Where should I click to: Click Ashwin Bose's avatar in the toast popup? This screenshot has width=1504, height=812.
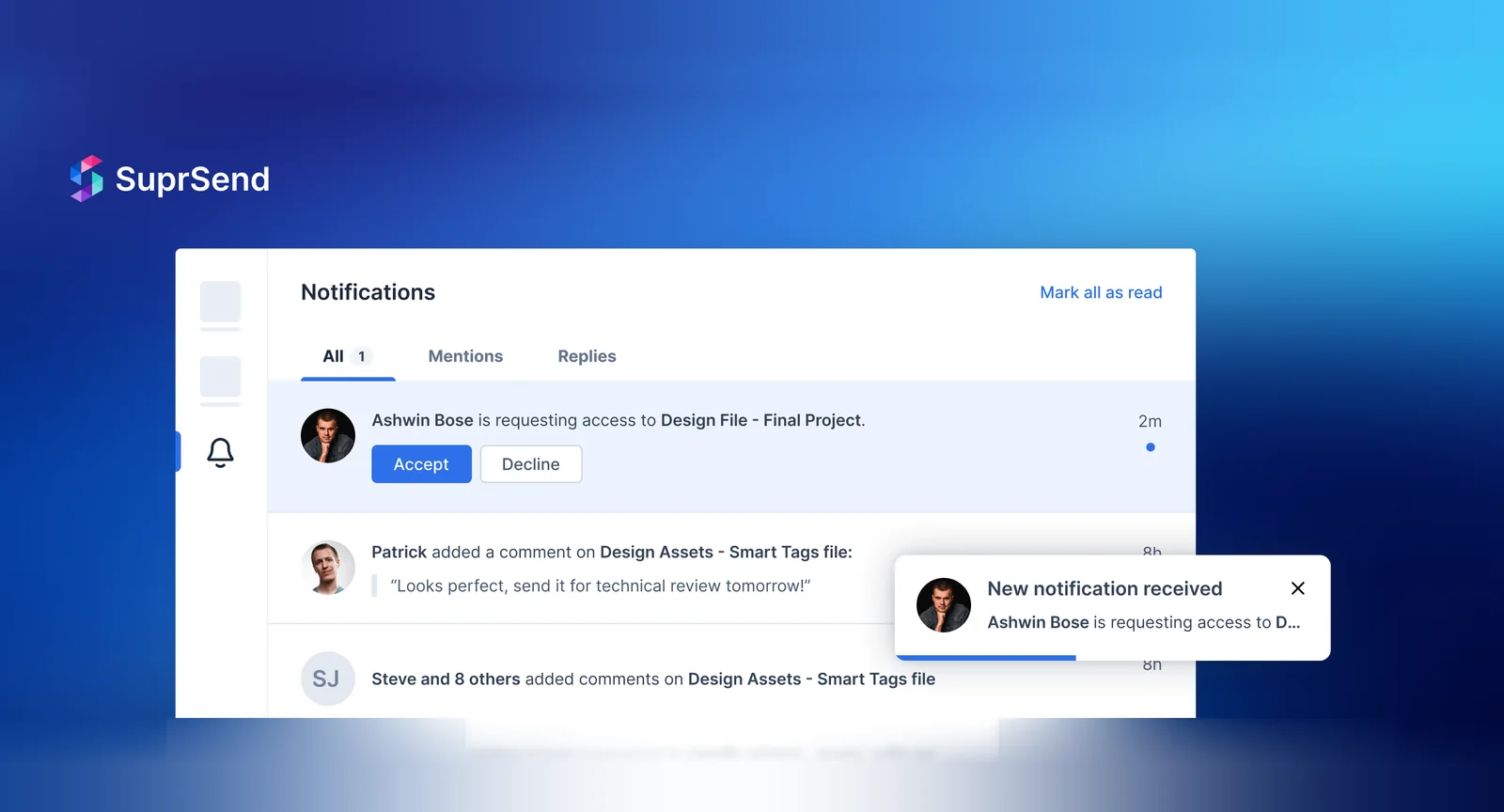(944, 605)
